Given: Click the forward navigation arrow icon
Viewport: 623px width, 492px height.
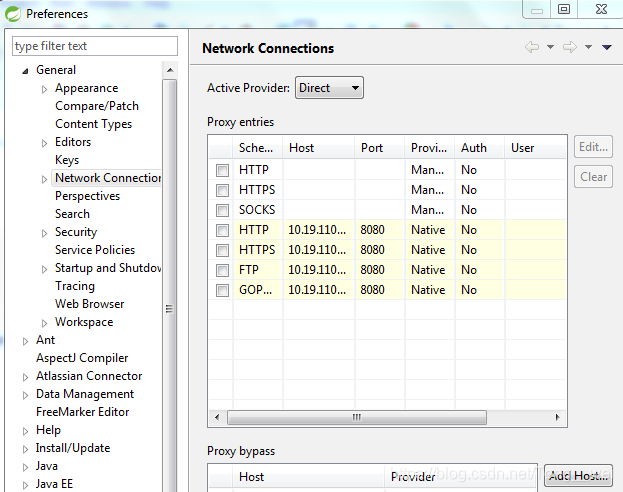Looking at the screenshot, I should 570,47.
